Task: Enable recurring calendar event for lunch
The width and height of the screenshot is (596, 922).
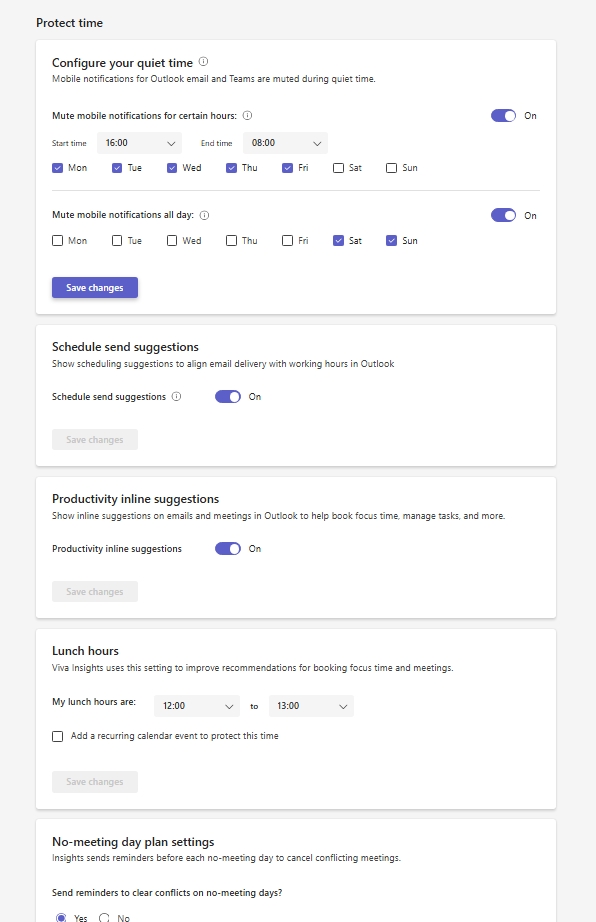Action: coord(58,736)
